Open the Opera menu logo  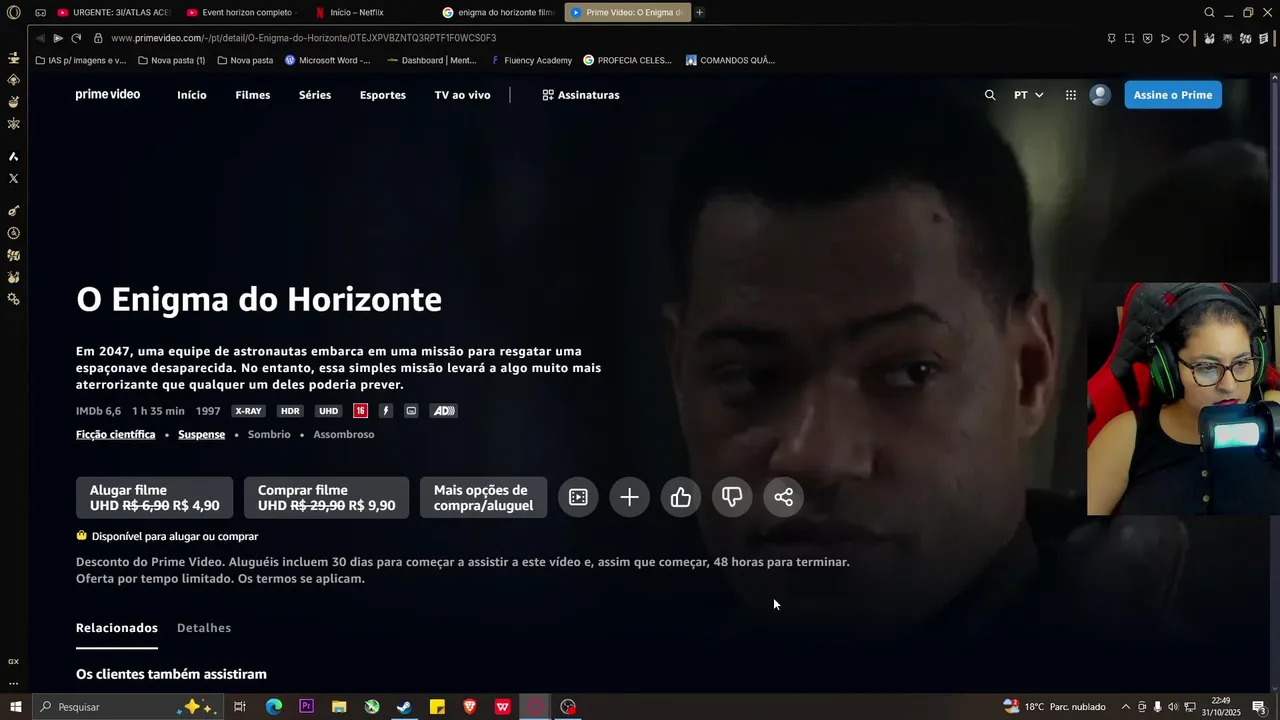[13, 12]
